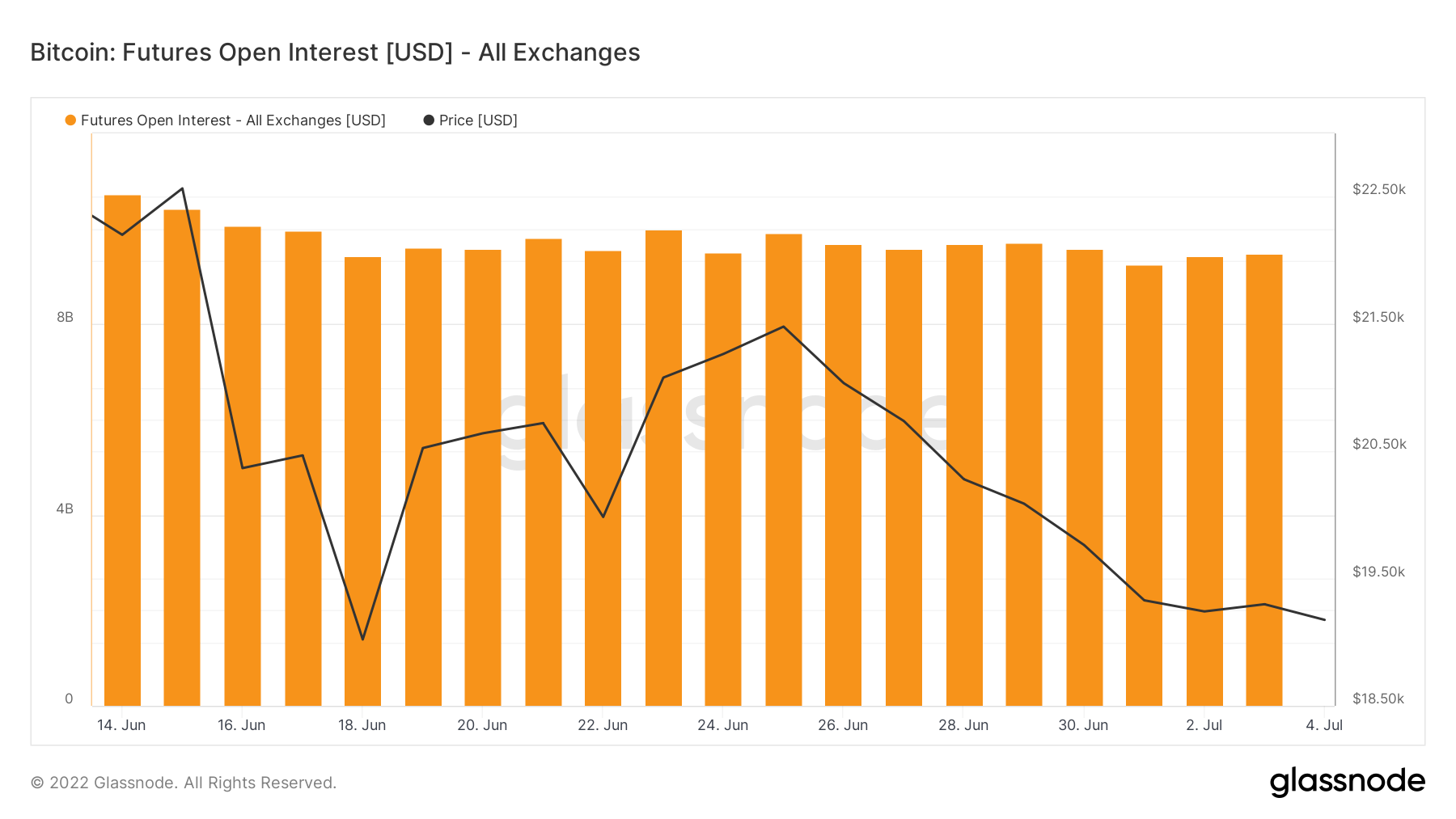Image resolution: width=1456 pixels, height=819 pixels.
Task: Click the chart title text
Action: (x=335, y=53)
